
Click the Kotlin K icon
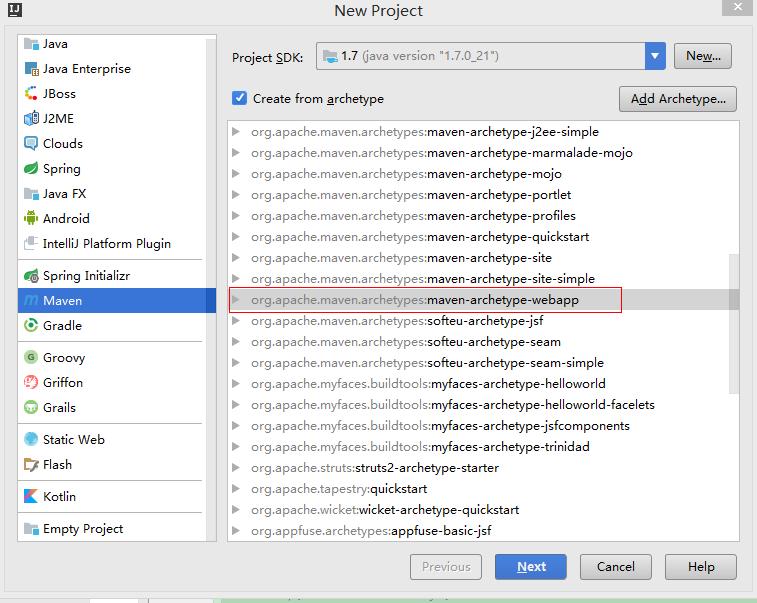[x=31, y=496]
